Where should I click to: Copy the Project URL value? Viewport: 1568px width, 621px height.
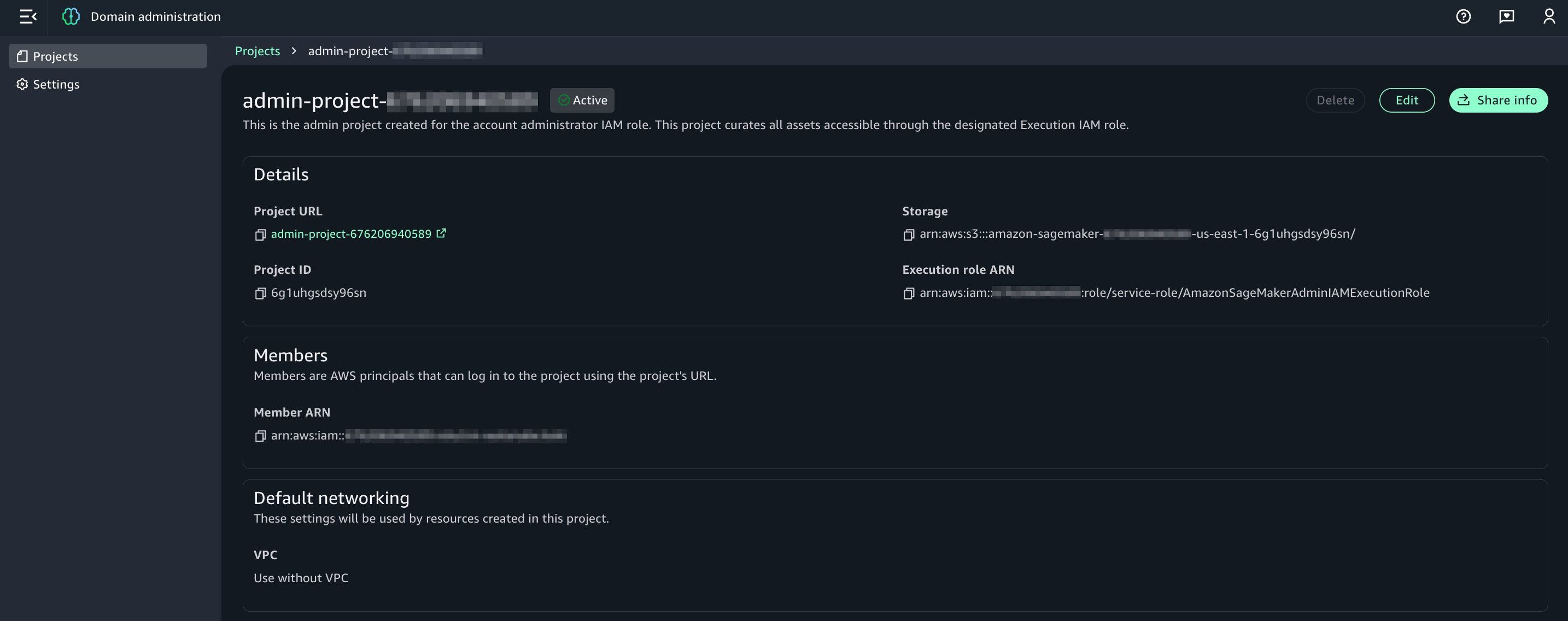[261, 235]
